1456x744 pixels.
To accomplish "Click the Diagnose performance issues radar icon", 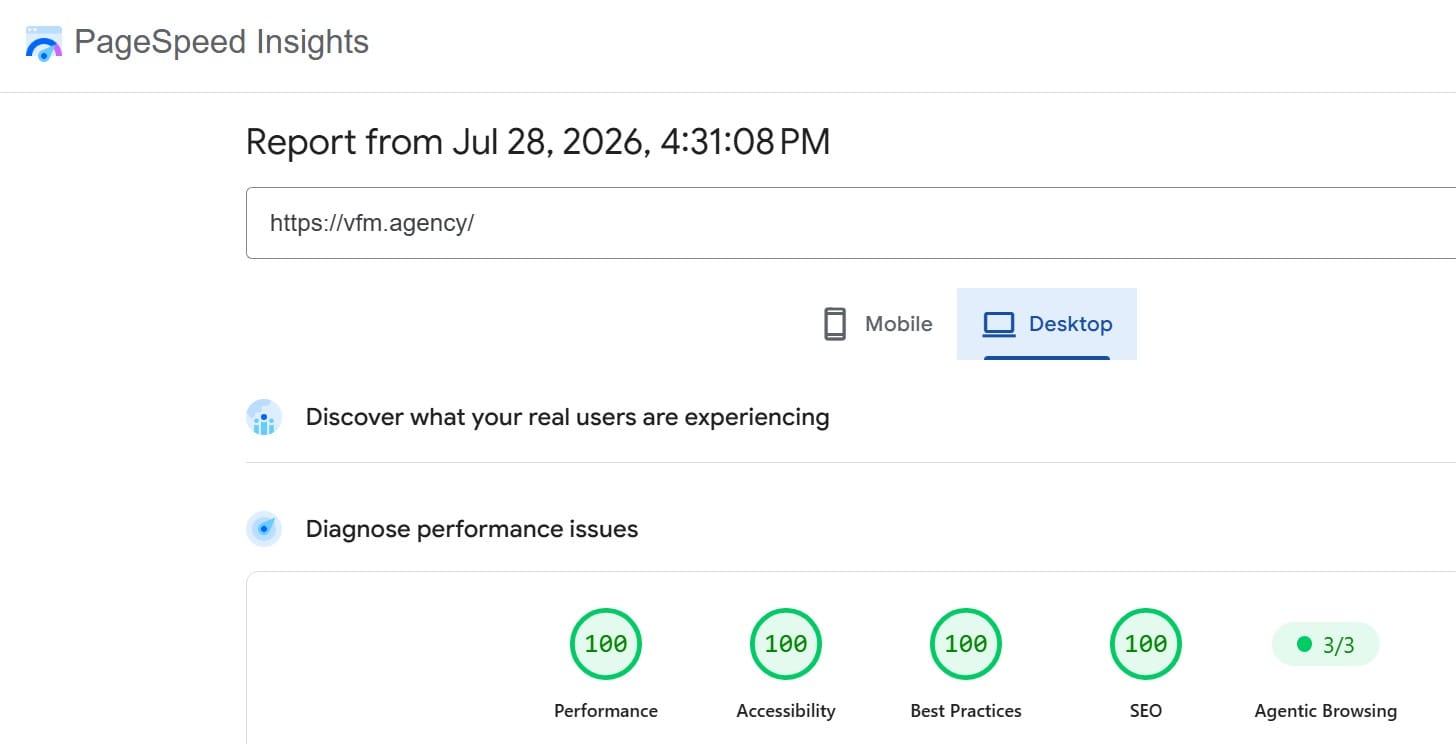I will 264,529.
